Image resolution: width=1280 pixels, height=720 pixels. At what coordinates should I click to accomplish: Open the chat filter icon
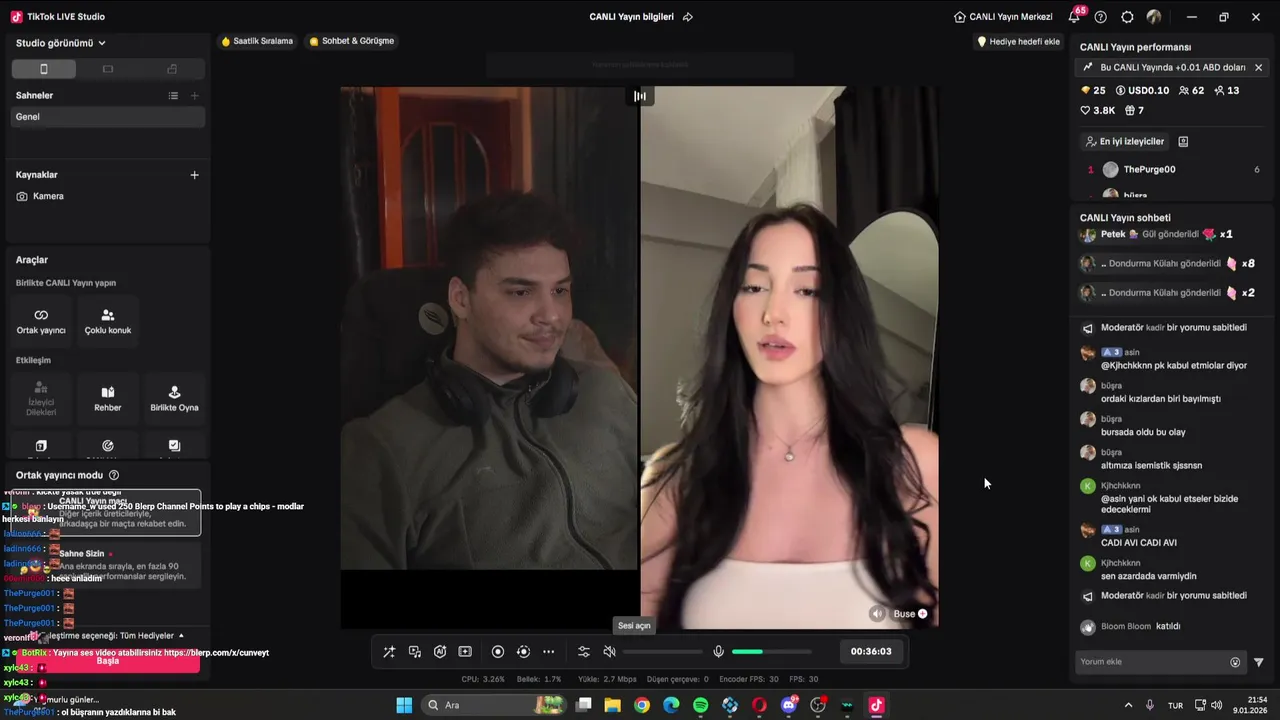1259,662
